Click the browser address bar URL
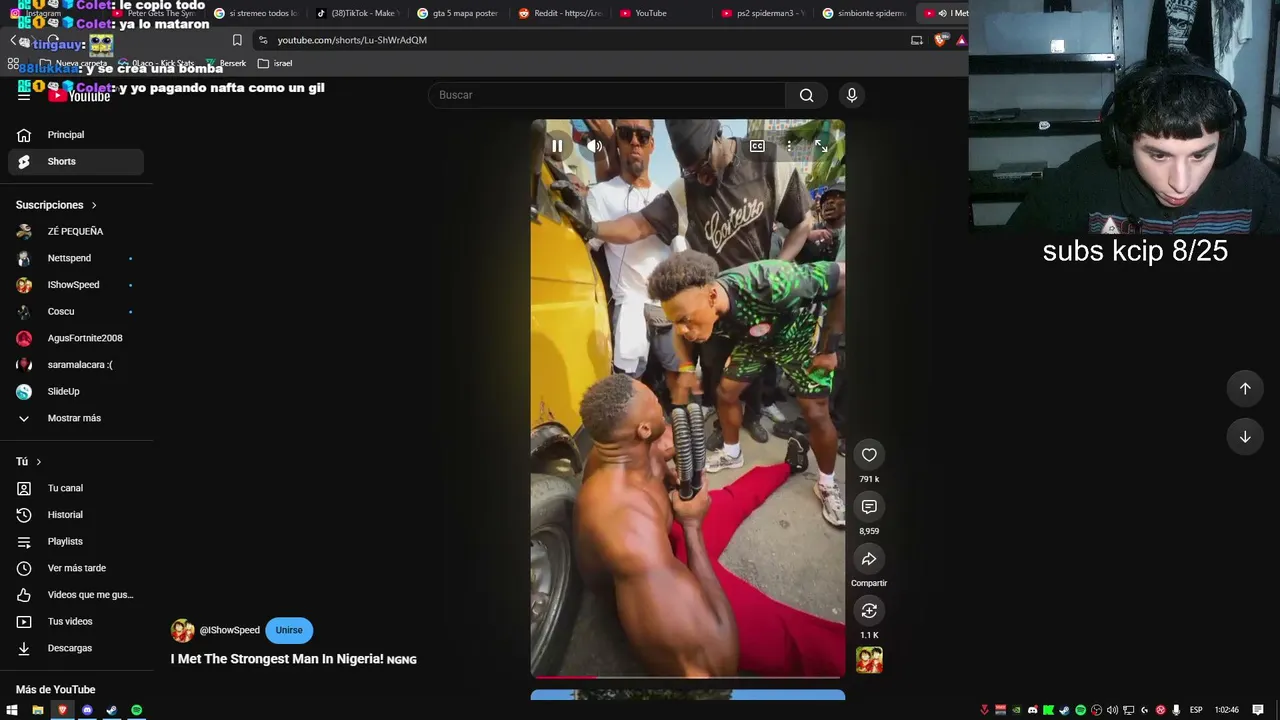Viewport: 1280px width, 720px height. (x=352, y=40)
